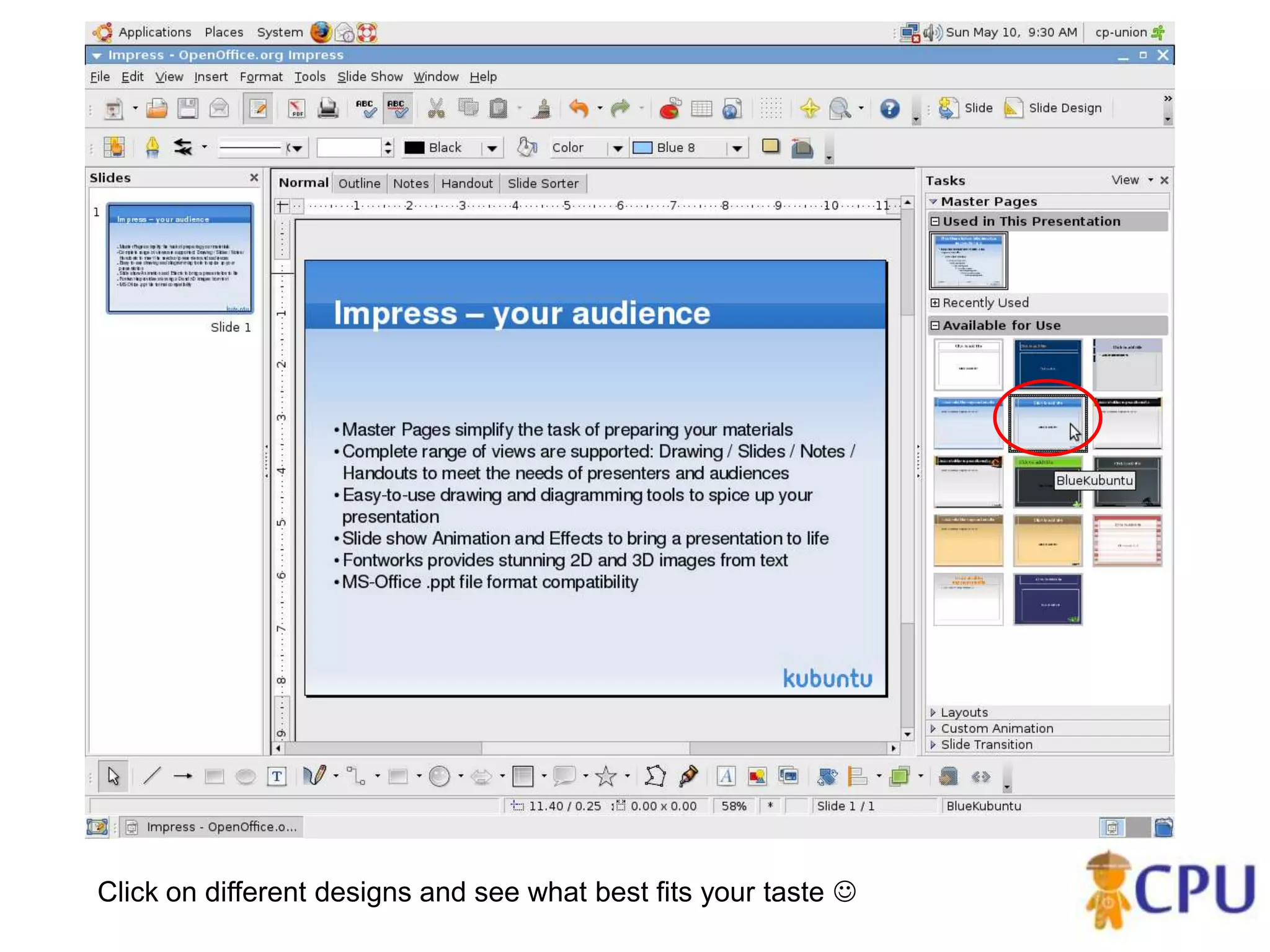Select the BlueKubuntu master page thumbnail
This screenshot has height=952, width=1270.
(1047, 423)
